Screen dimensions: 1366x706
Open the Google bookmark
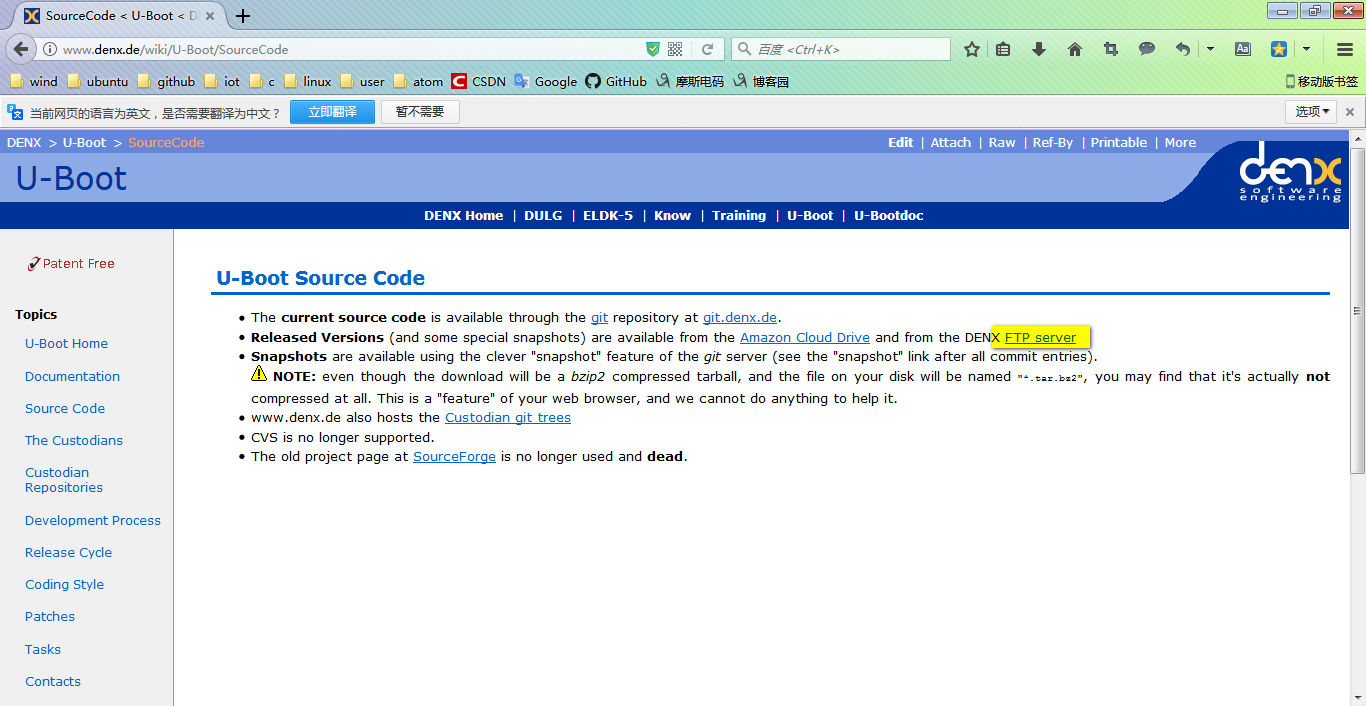[545, 81]
